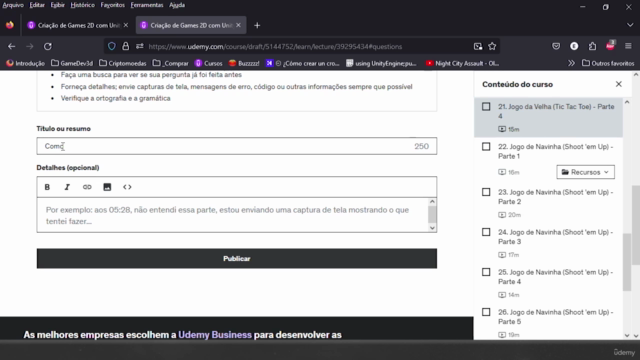Save page to Pocket
This screenshot has width=640, height=360.
coord(556,47)
